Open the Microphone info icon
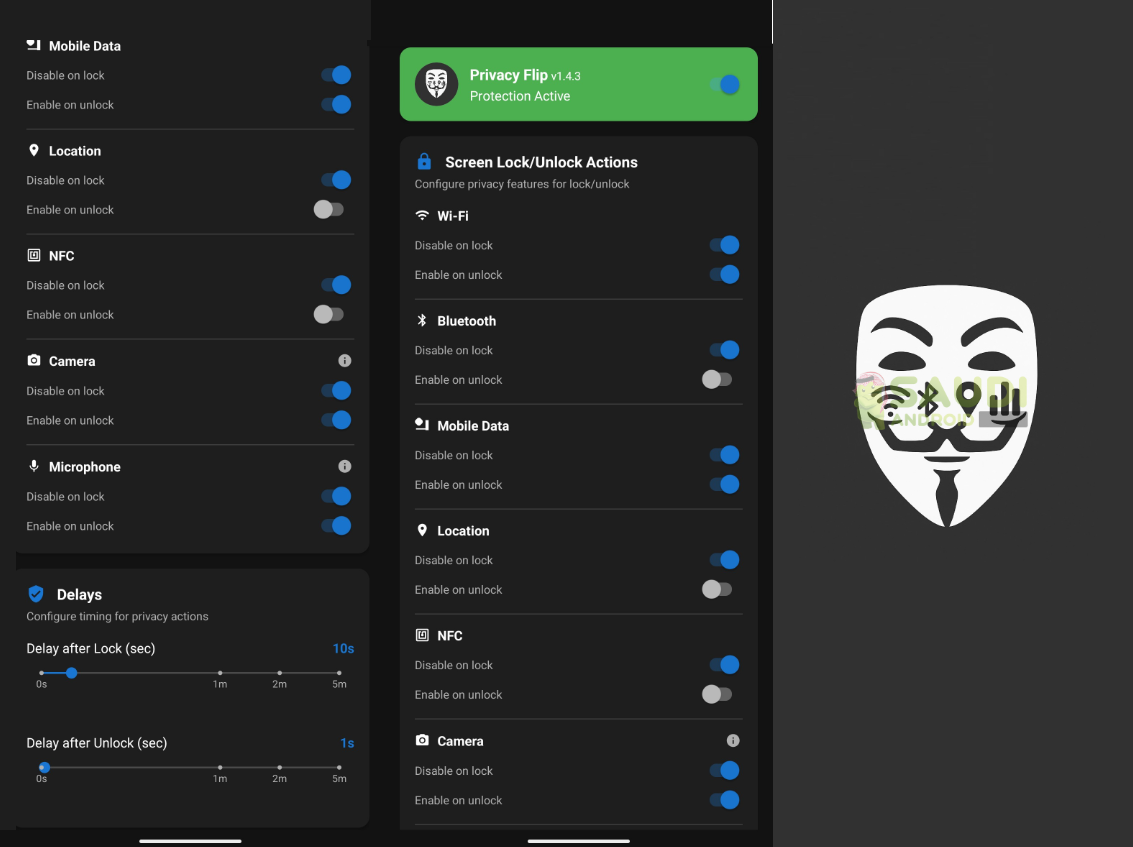Image resolution: width=1133 pixels, height=847 pixels. tap(345, 466)
